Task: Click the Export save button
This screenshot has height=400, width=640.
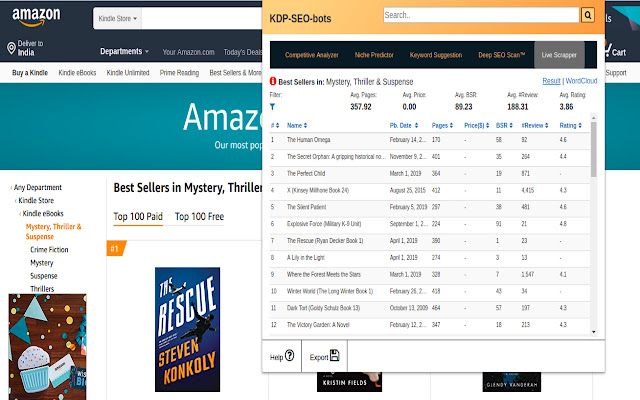Action: pos(324,356)
